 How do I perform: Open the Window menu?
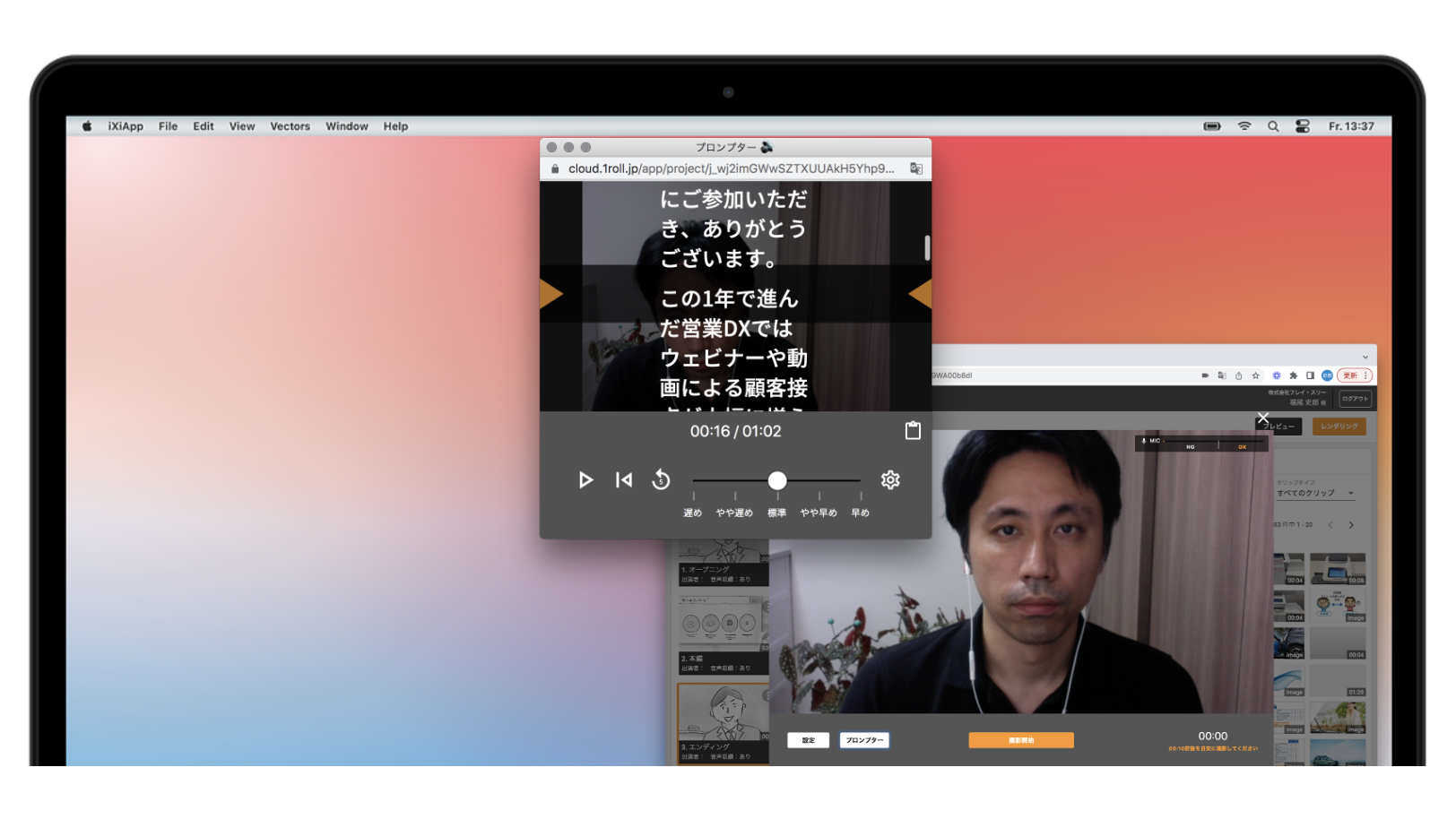tap(347, 126)
